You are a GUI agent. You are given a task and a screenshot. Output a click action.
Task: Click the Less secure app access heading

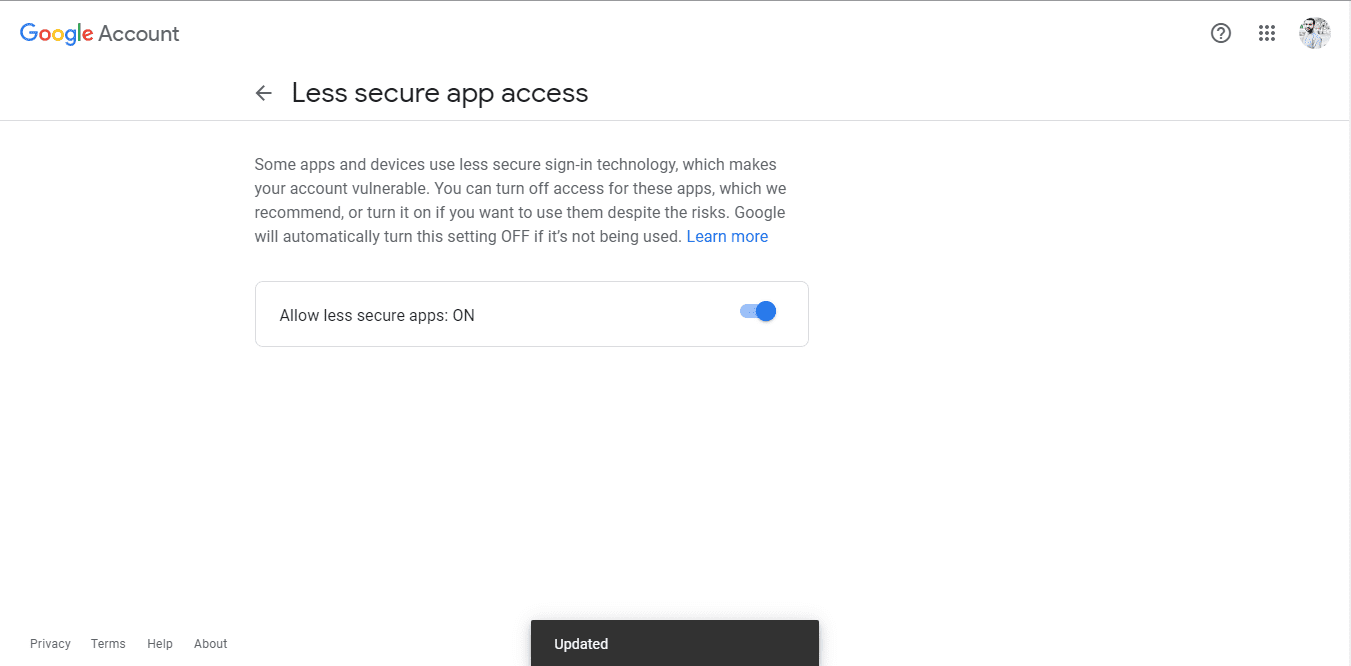[440, 93]
